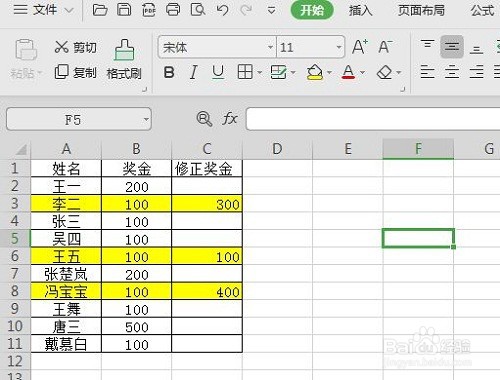Image resolution: width=500 pixels, height=380 pixels.
Task: Click the print icon
Action: (173, 10)
